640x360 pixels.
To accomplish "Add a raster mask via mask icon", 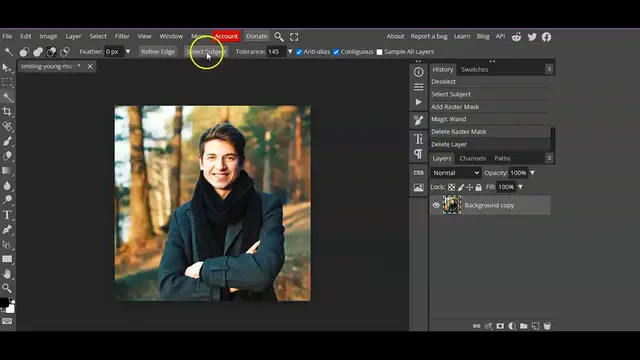I will coord(500,326).
